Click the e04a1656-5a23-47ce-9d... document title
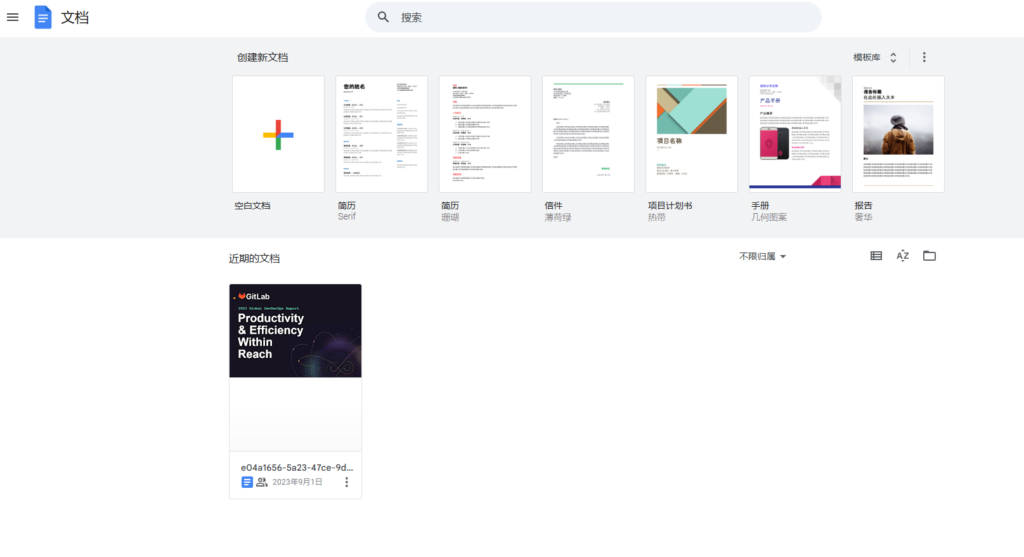This screenshot has height=557, width=1024. click(296, 468)
